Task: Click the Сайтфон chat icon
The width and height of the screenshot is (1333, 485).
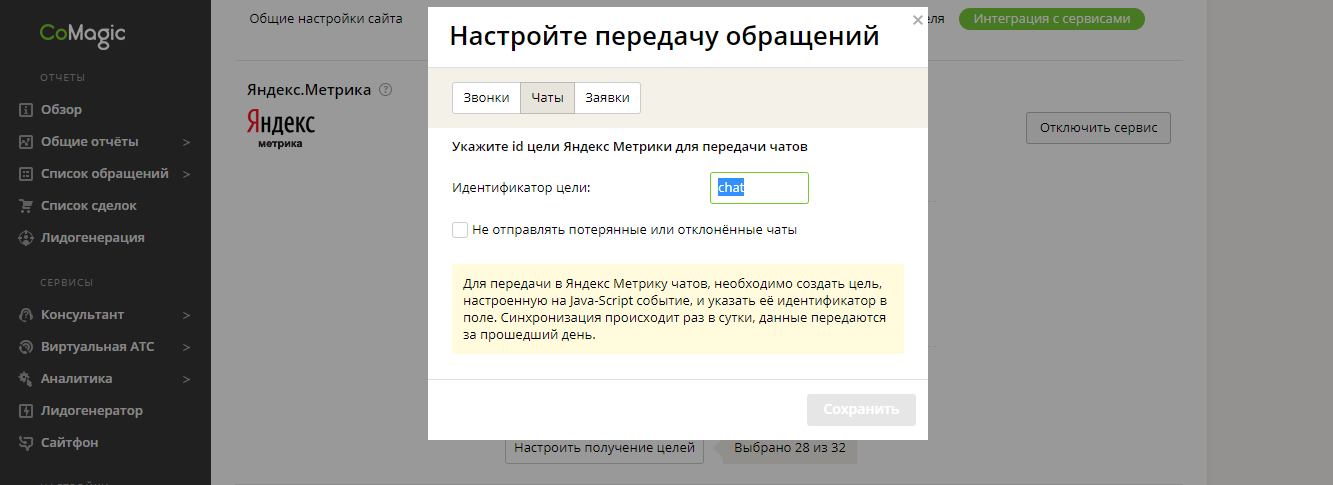Action: 27,443
